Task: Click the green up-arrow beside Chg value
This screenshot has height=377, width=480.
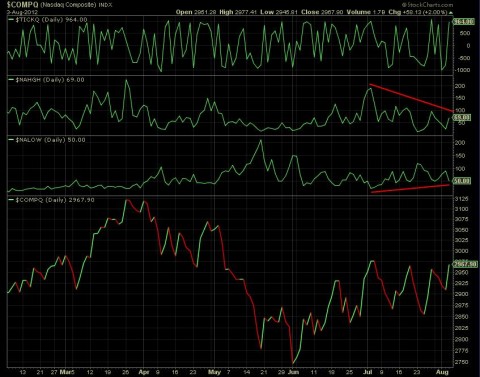Action: pyautogui.click(x=451, y=12)
